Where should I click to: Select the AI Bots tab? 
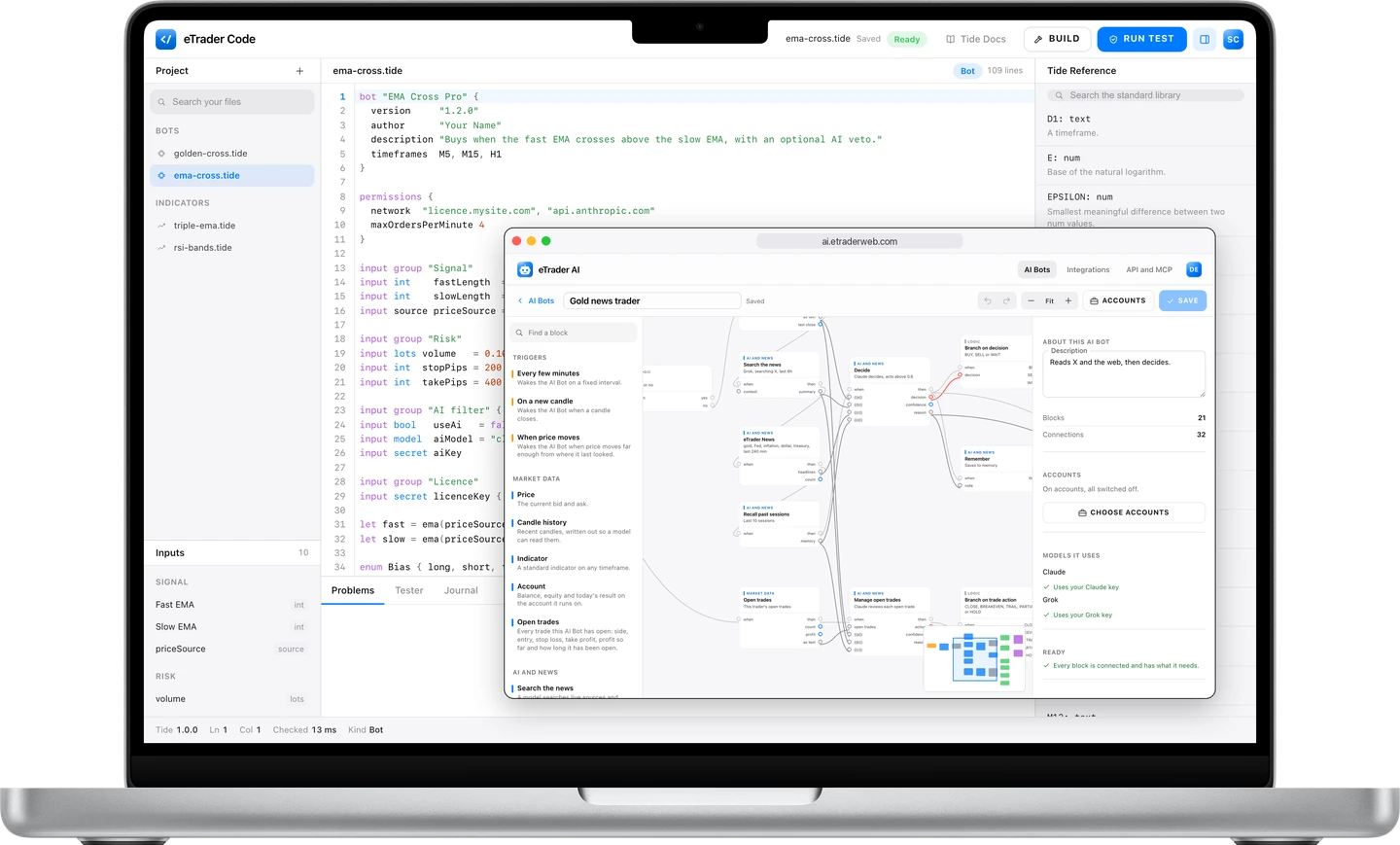point(1036,269)
